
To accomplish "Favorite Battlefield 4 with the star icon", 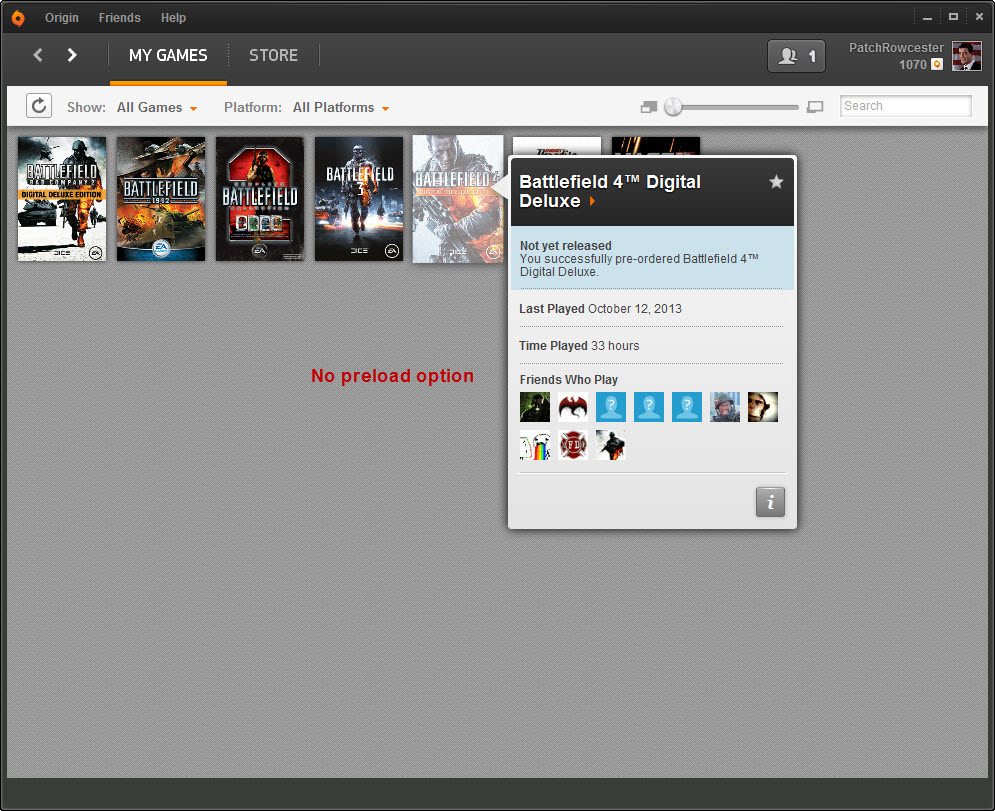I will [776, 182].
